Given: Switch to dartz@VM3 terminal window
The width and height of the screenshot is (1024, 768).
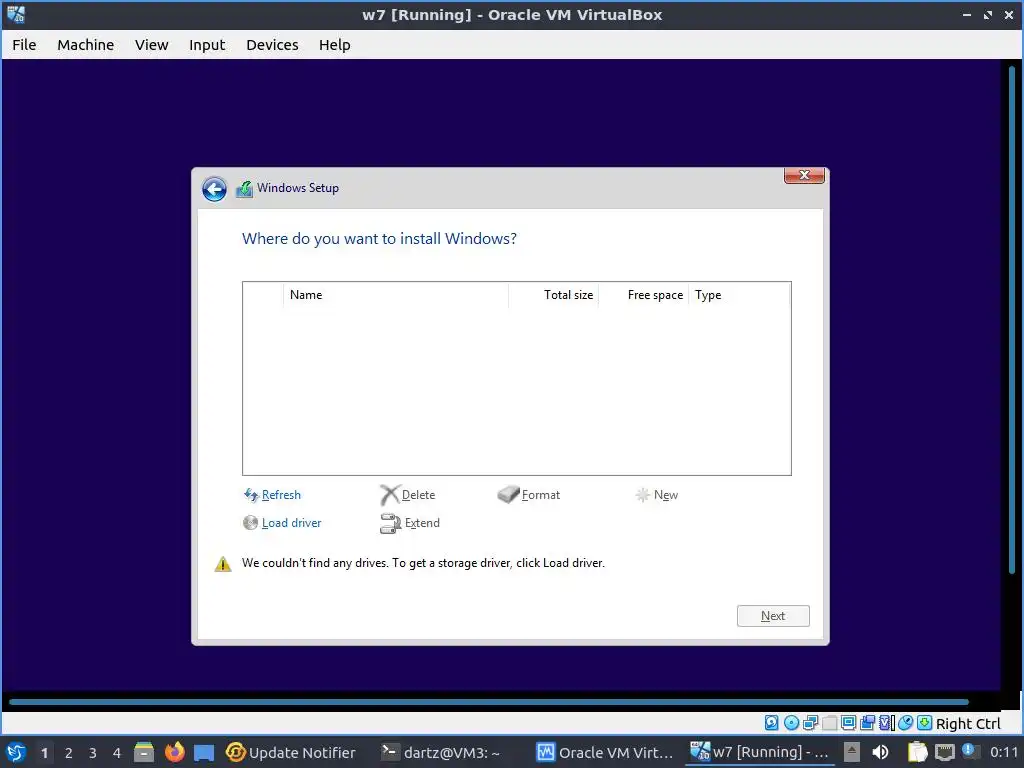Looking at the screenshot, I should (x=441, y=753).
